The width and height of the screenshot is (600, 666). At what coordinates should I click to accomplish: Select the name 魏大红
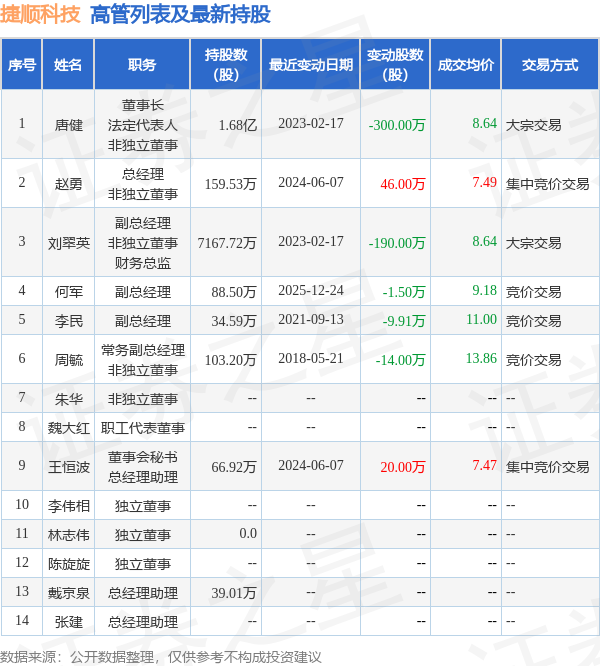pyautogui.click(x=69, y=428)
